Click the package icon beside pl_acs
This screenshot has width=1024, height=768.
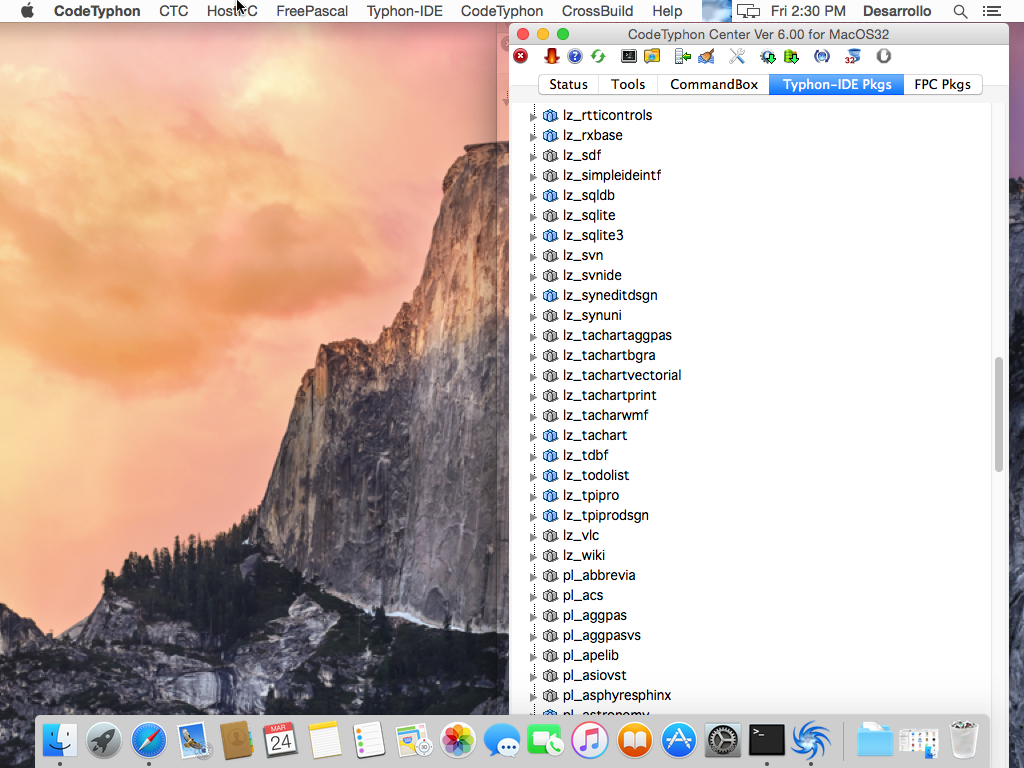pyautogui.click(x=551, y=596)
